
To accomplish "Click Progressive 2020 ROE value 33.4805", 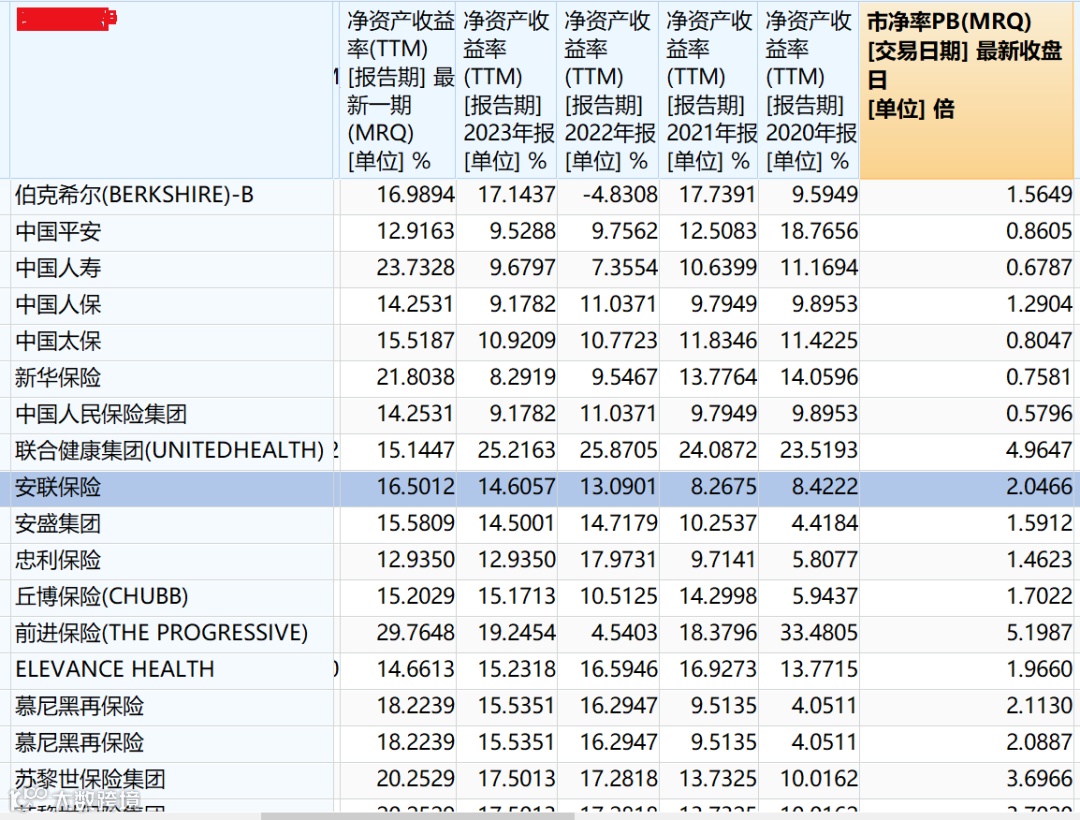I will [819, 633].
